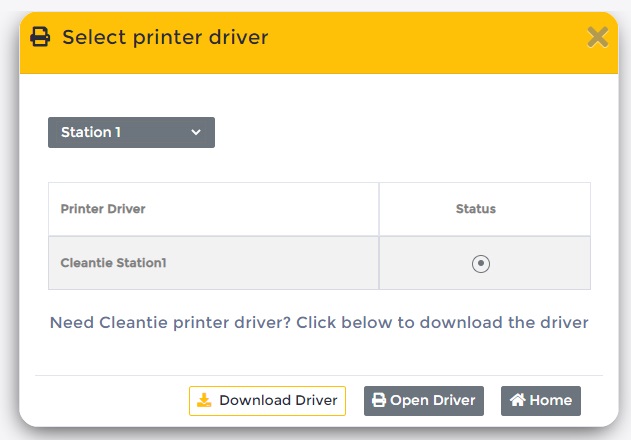Click the Open Driver button
631x440 pixels.
click(424, 401)
